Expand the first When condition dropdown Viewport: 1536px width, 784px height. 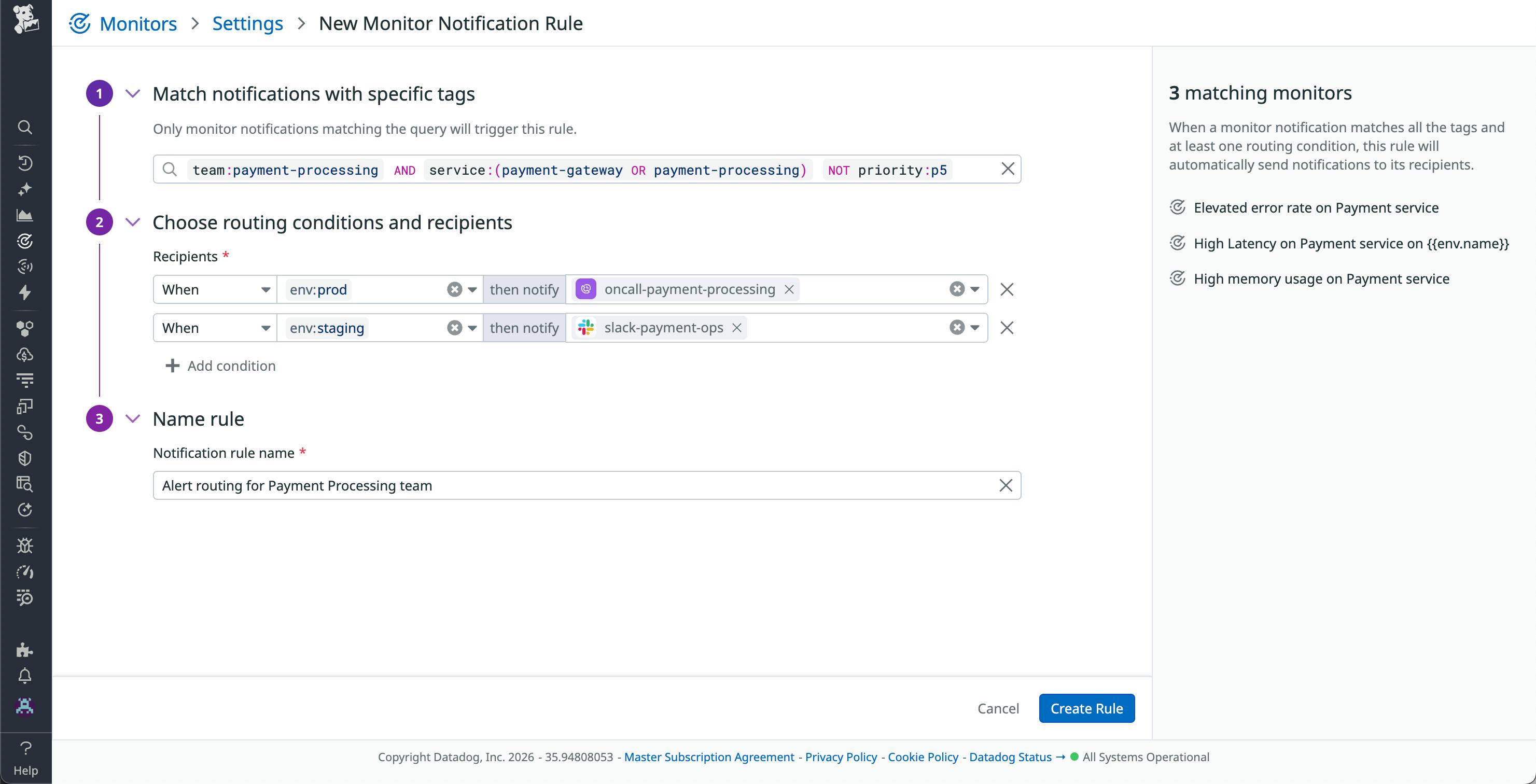266,289
